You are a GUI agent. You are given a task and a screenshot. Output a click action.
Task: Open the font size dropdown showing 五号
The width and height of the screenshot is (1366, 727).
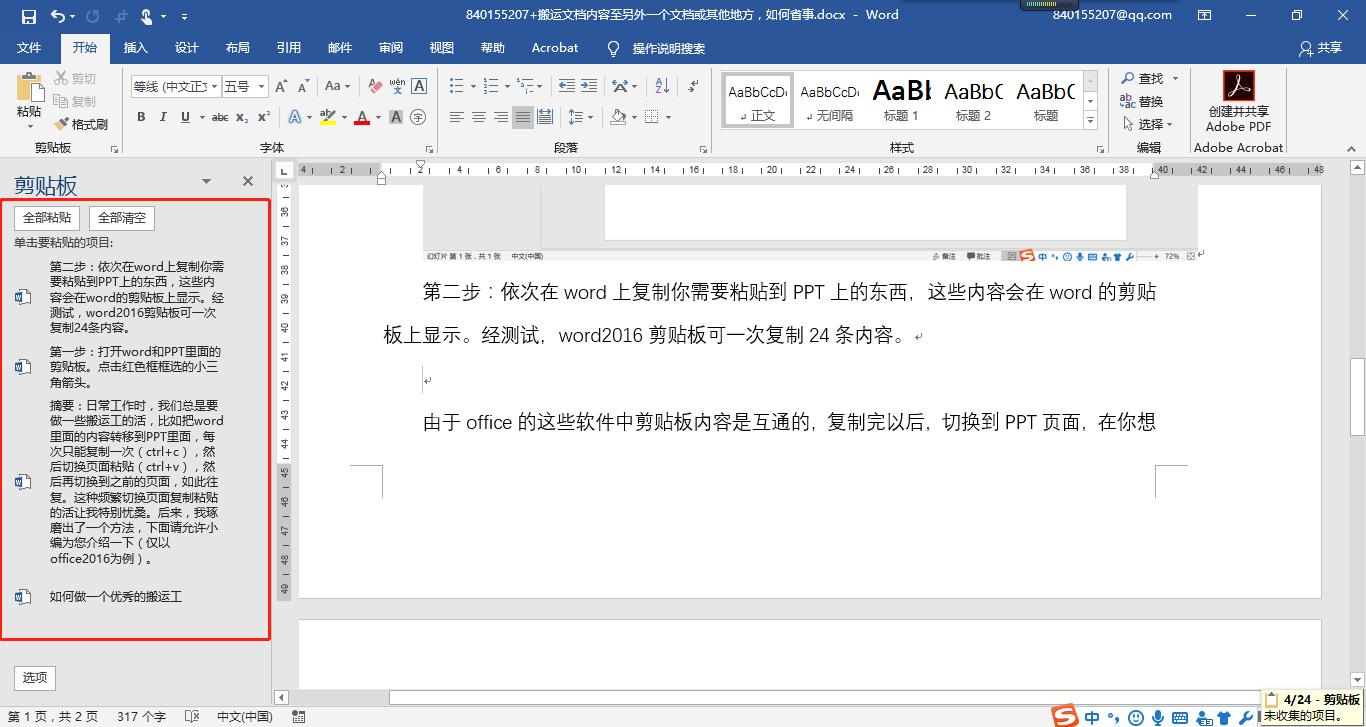245,86
